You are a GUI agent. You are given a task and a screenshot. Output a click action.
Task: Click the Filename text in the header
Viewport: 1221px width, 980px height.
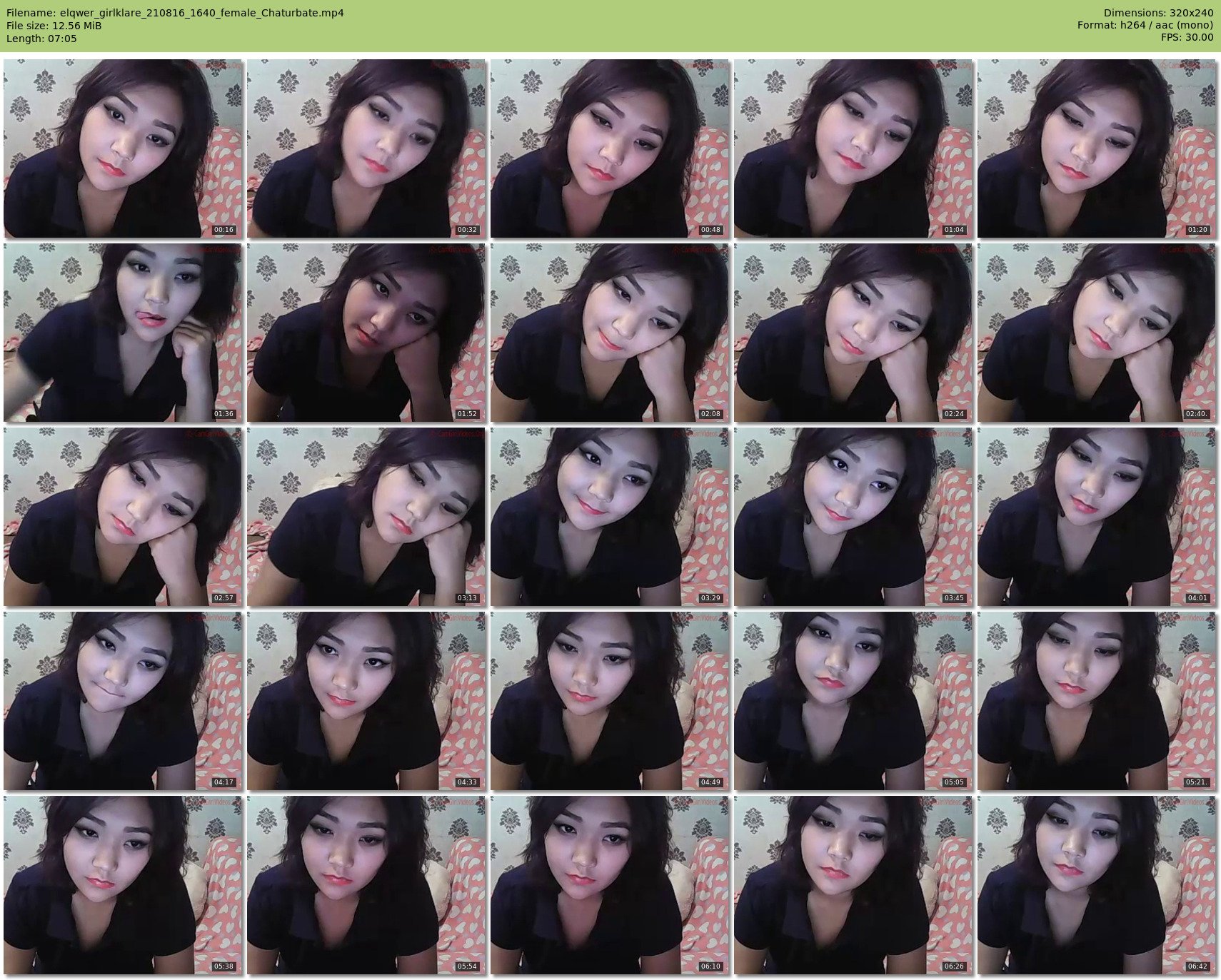[175, 13]
